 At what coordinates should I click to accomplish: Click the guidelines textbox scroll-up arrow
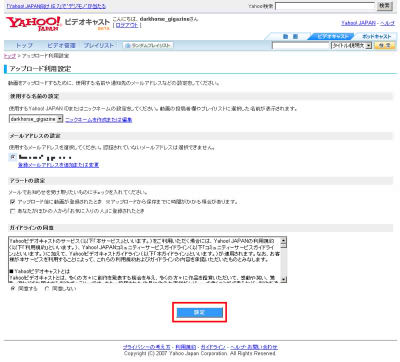(x=283, y=240)
